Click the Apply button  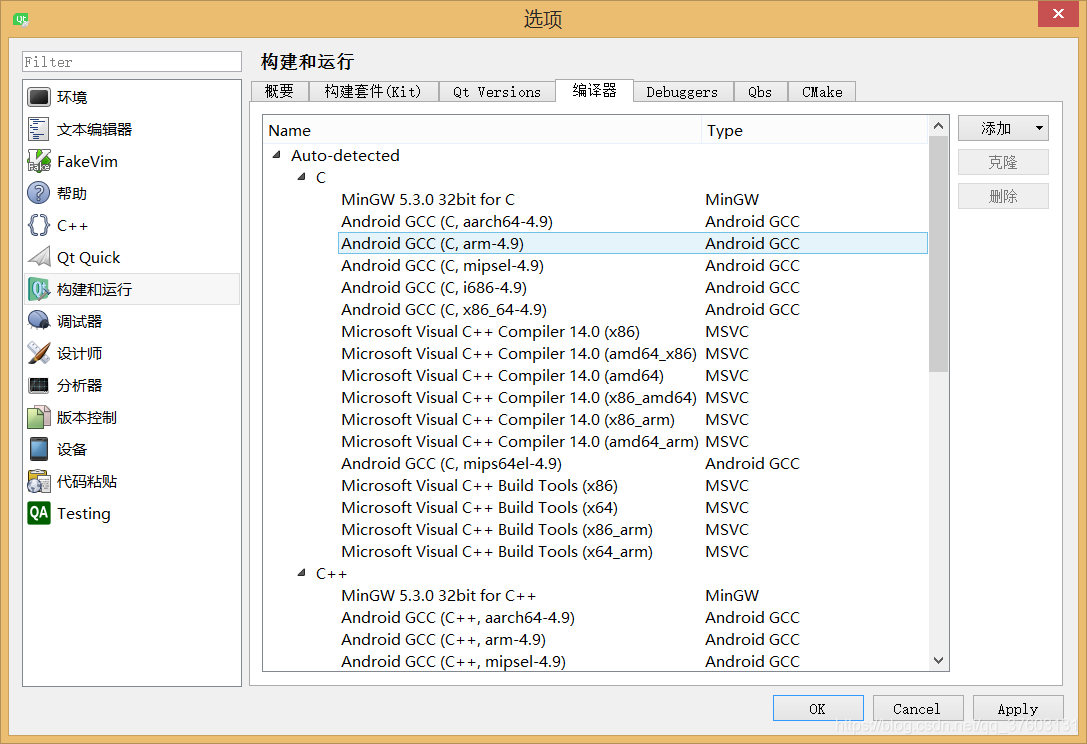(x=1018, y=709)
